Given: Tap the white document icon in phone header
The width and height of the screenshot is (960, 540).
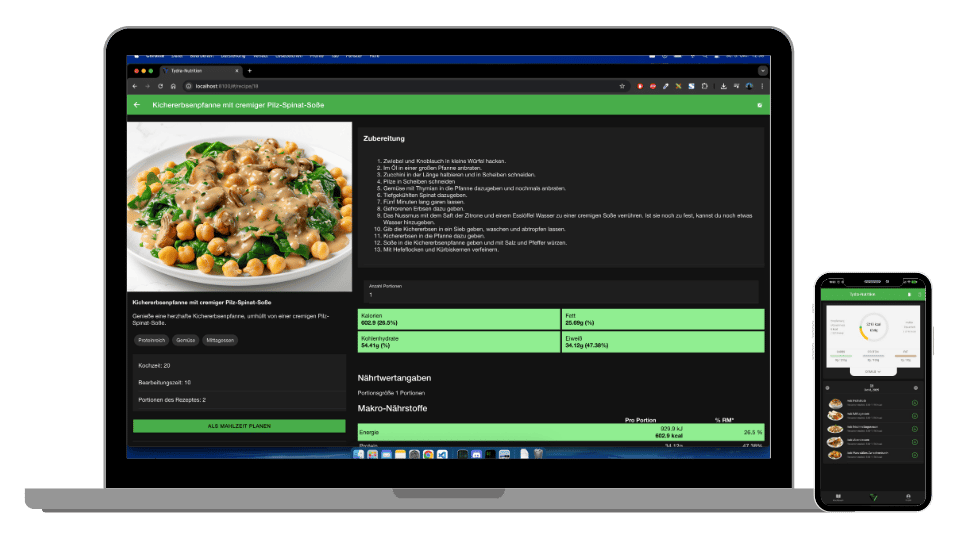Looking at the screenshot, I should click(x=909, y=294).
